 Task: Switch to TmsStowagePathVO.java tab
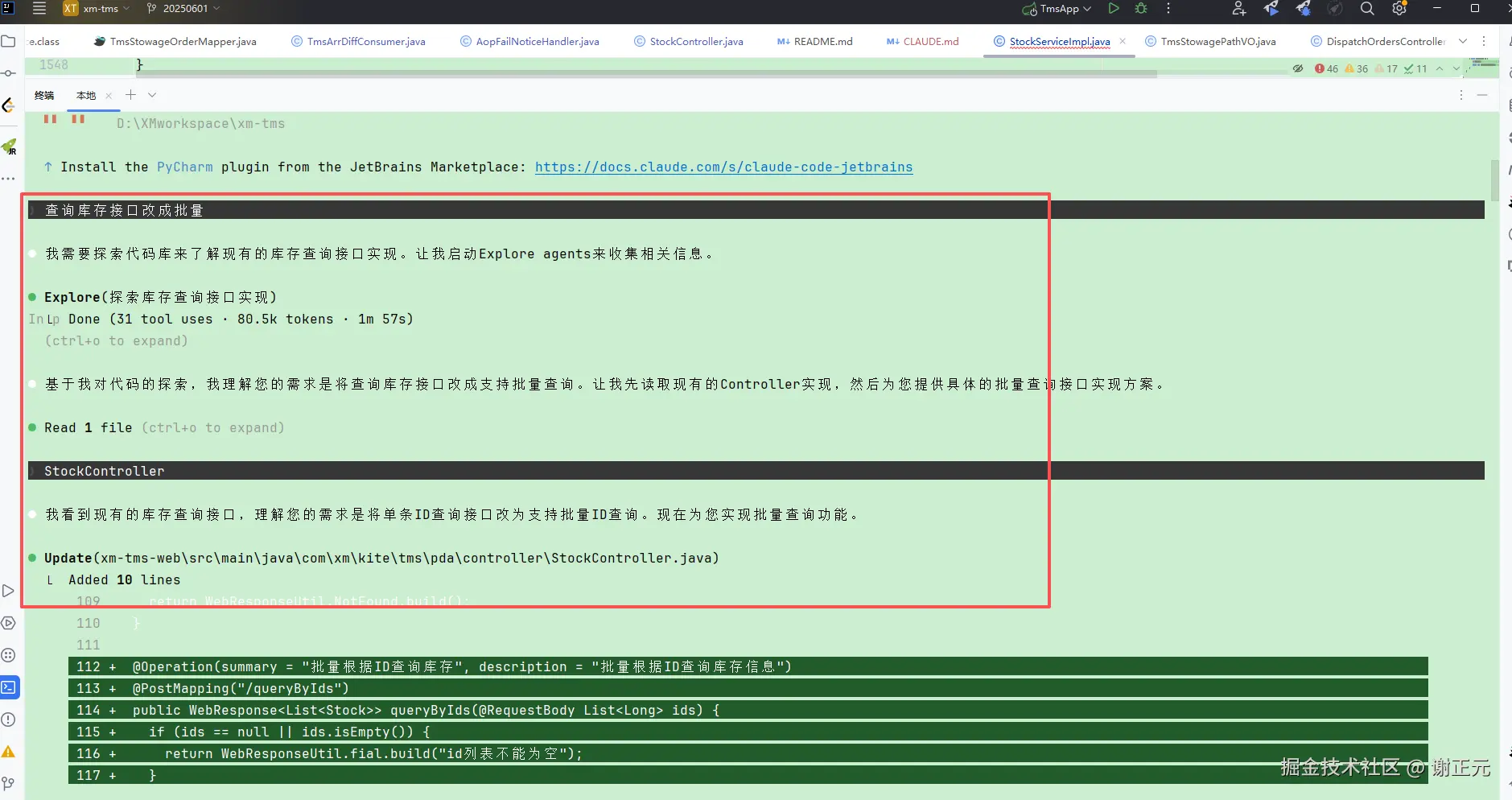1210,42
